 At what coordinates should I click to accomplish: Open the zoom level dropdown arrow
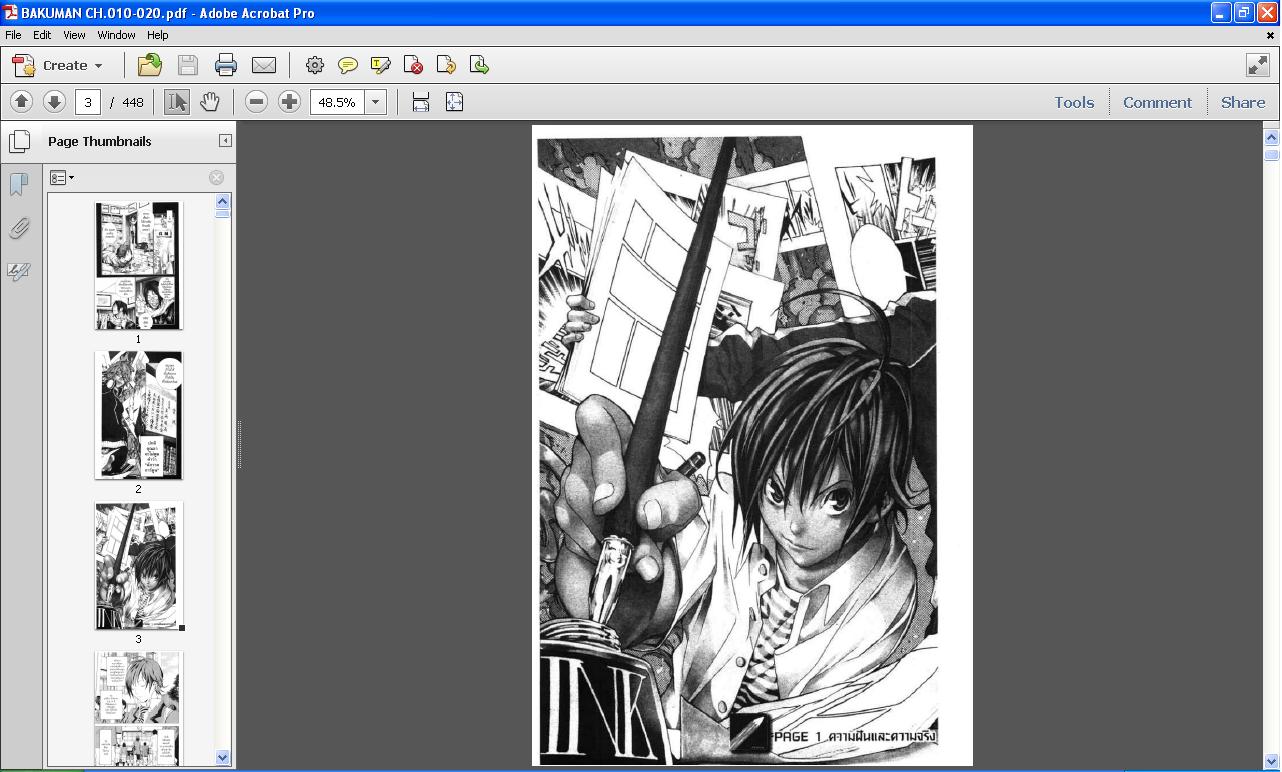pos(376,102)
